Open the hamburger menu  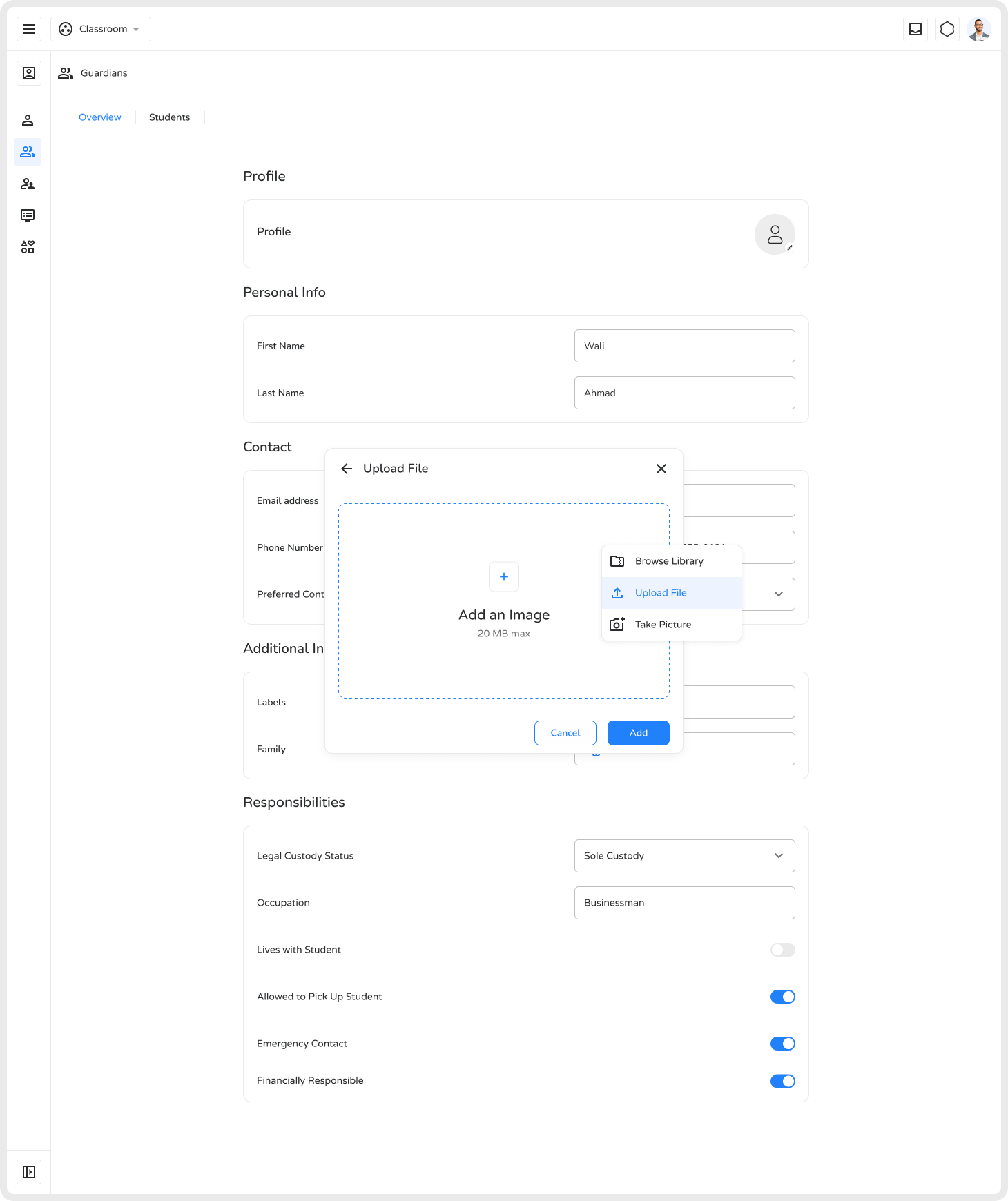[29, 29]
